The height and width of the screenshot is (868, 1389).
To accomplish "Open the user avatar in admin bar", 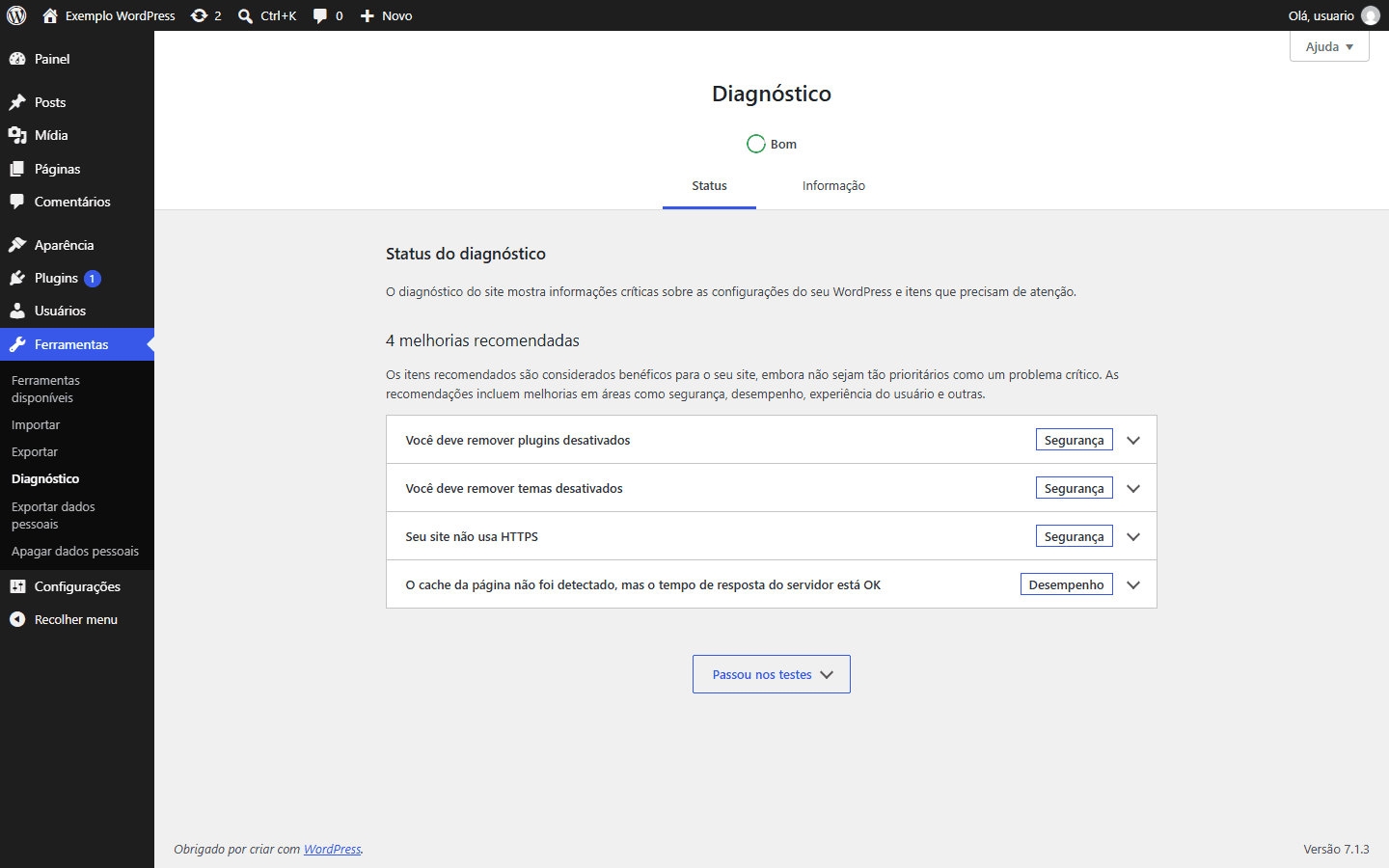I will [1370, 15].
